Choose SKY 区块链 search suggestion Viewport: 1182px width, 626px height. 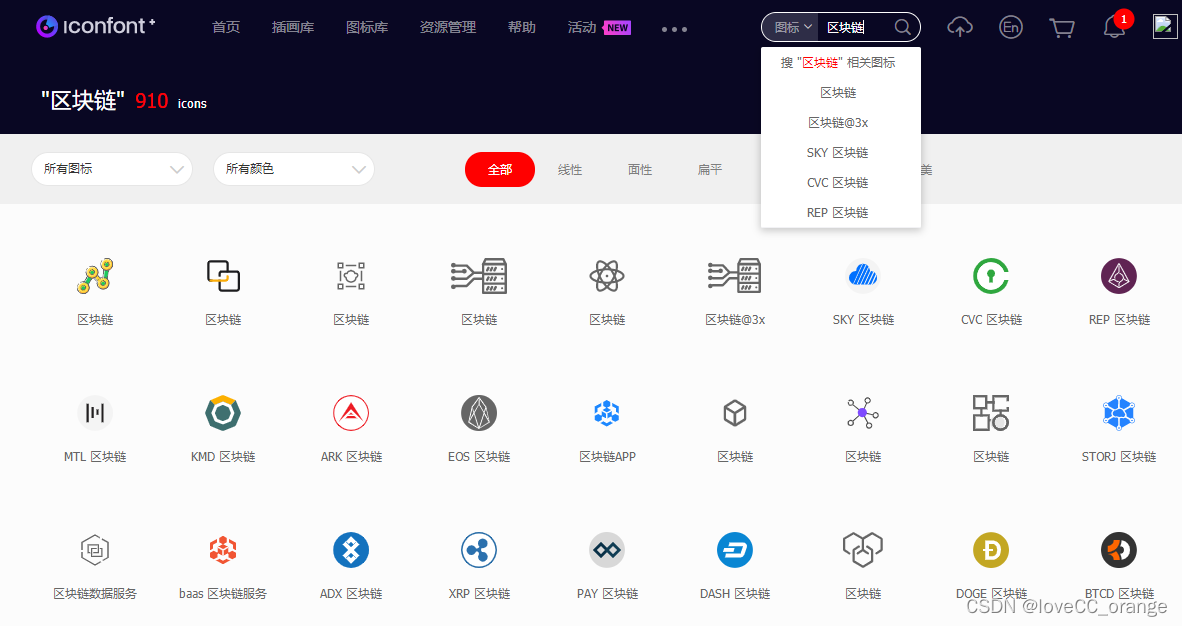tap(838, 152)
